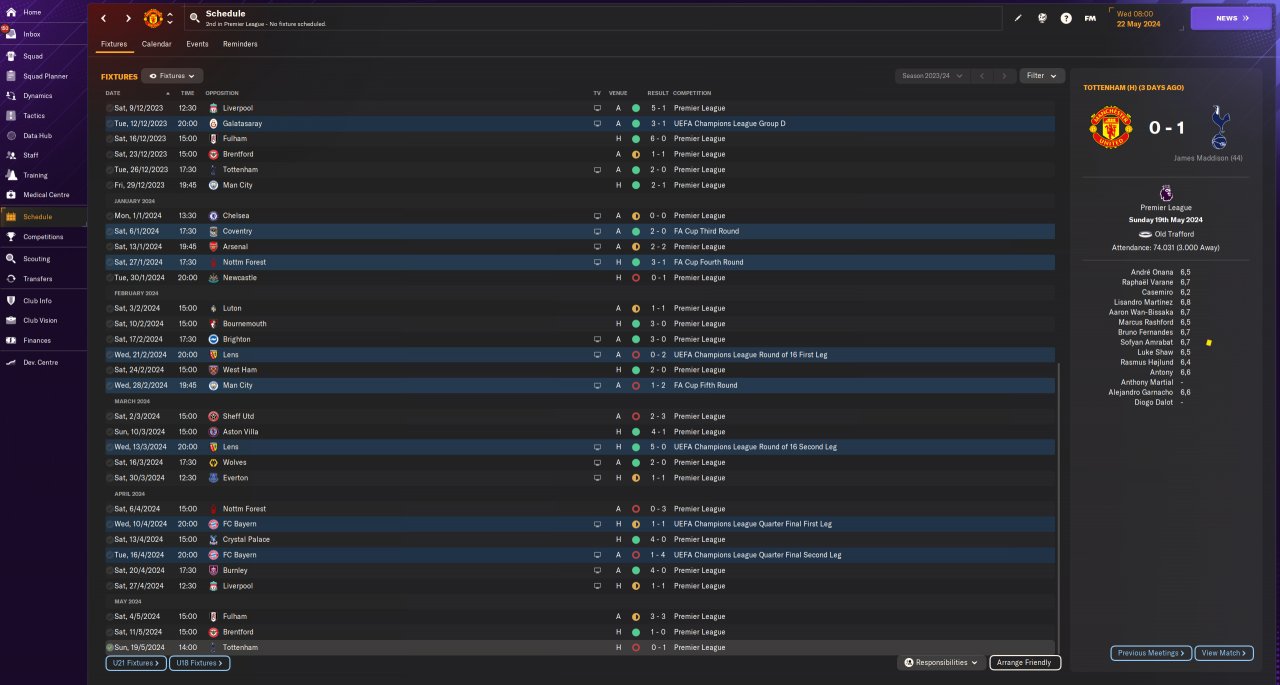
Task: Click the search magnifier icon
Action: tap(194, 18)
